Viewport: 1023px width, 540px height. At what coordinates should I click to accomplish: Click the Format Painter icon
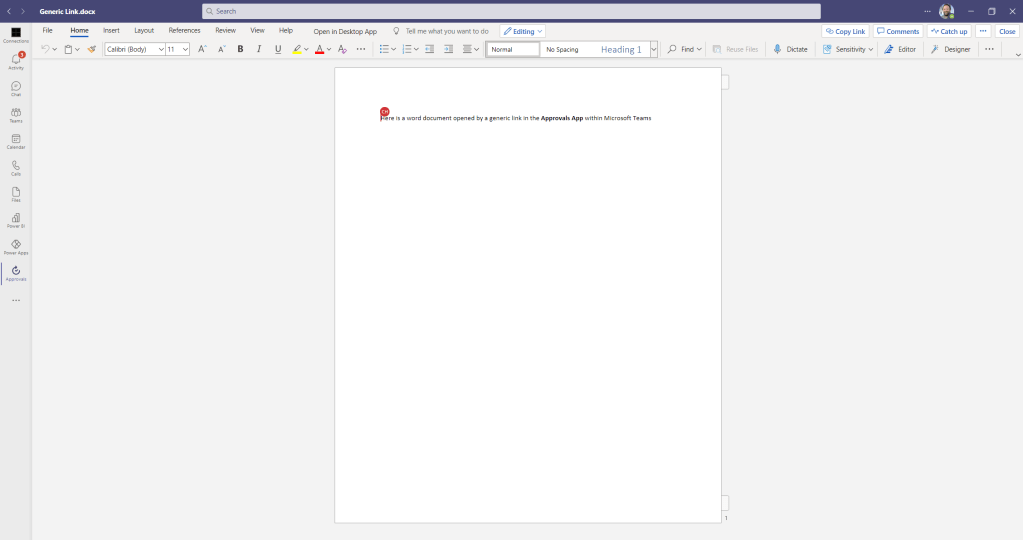91,49
